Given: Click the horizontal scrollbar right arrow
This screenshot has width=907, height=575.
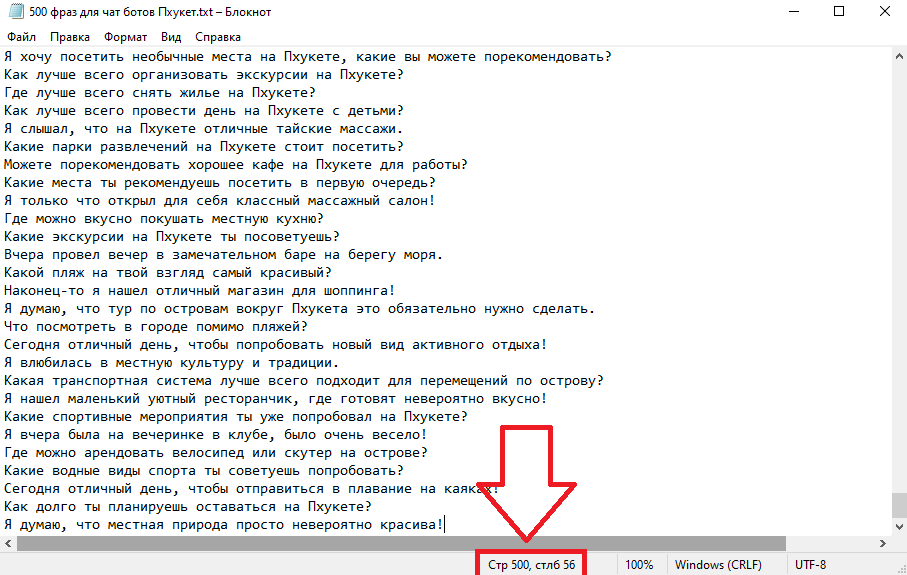Looking at the screenshot, I should (x=882, y=543).
